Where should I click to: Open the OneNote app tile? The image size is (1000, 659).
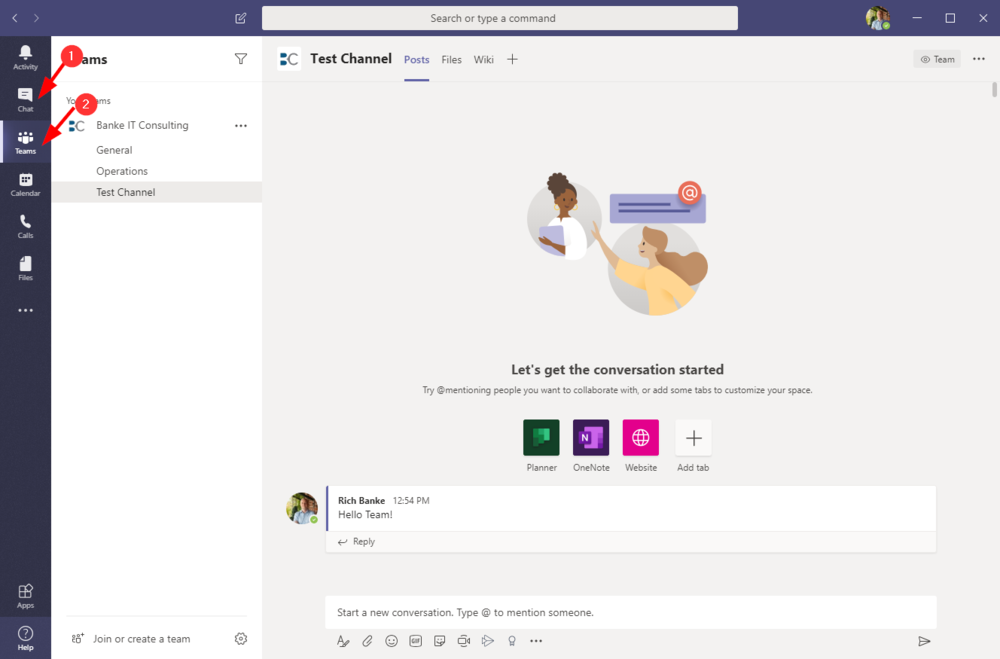pos(591,438)
